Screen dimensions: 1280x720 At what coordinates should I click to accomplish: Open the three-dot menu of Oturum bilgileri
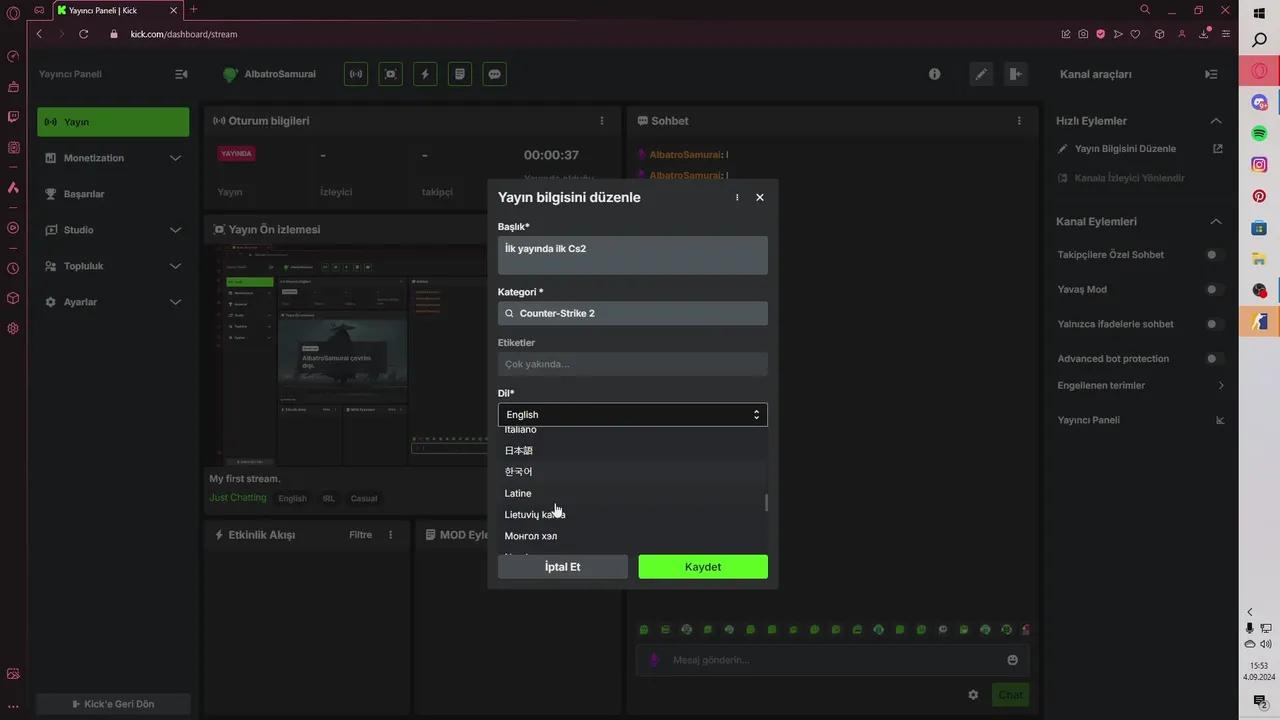coord(602,121)
